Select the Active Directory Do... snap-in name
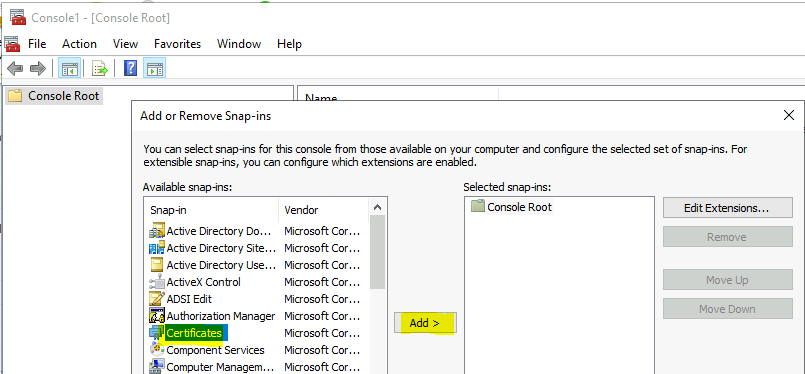This screenshot has width=805, height=374. (x=219, y=231)
